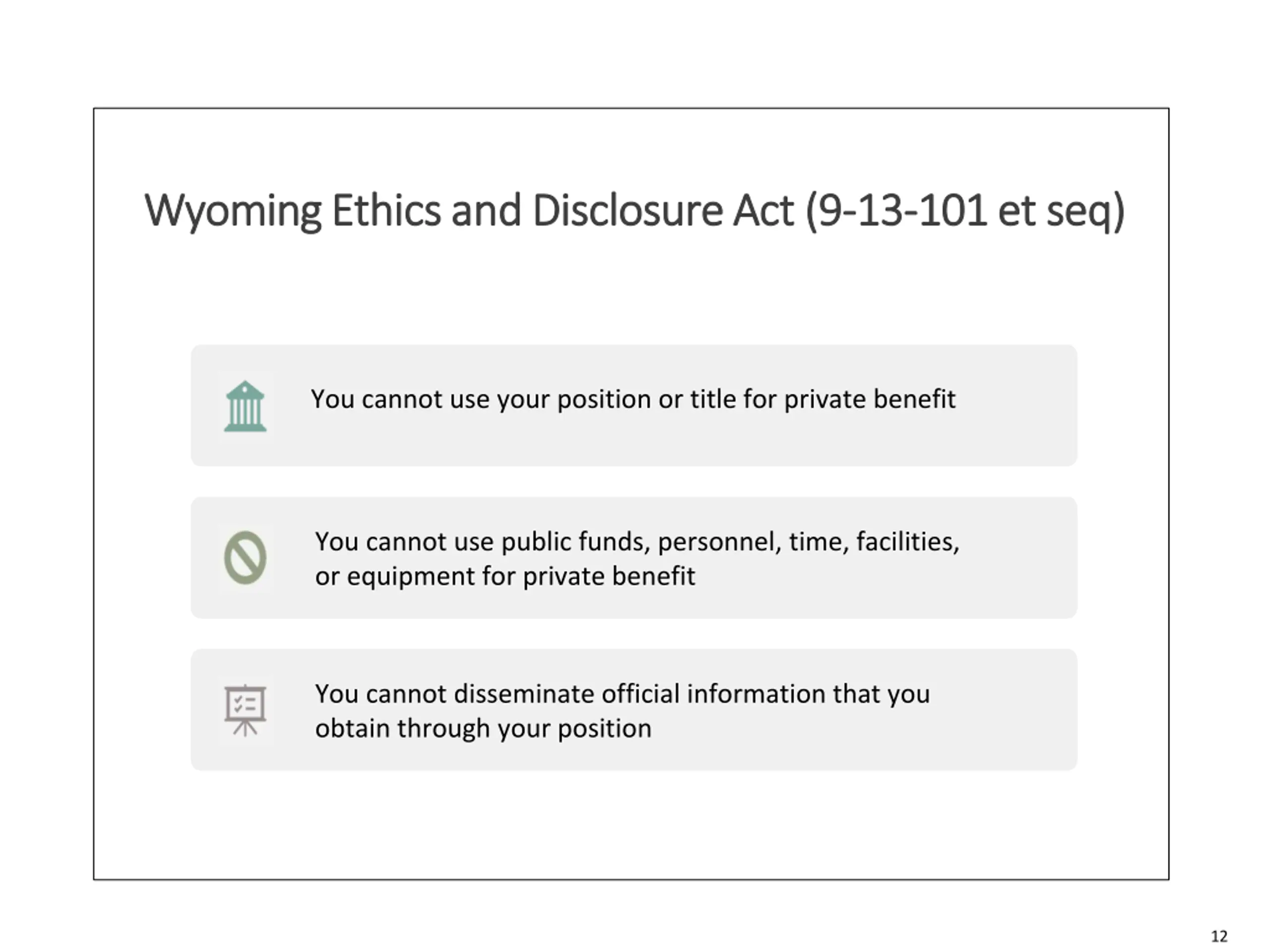Click the slide page number 12
1270x952 pixels.
point(1219,937)
